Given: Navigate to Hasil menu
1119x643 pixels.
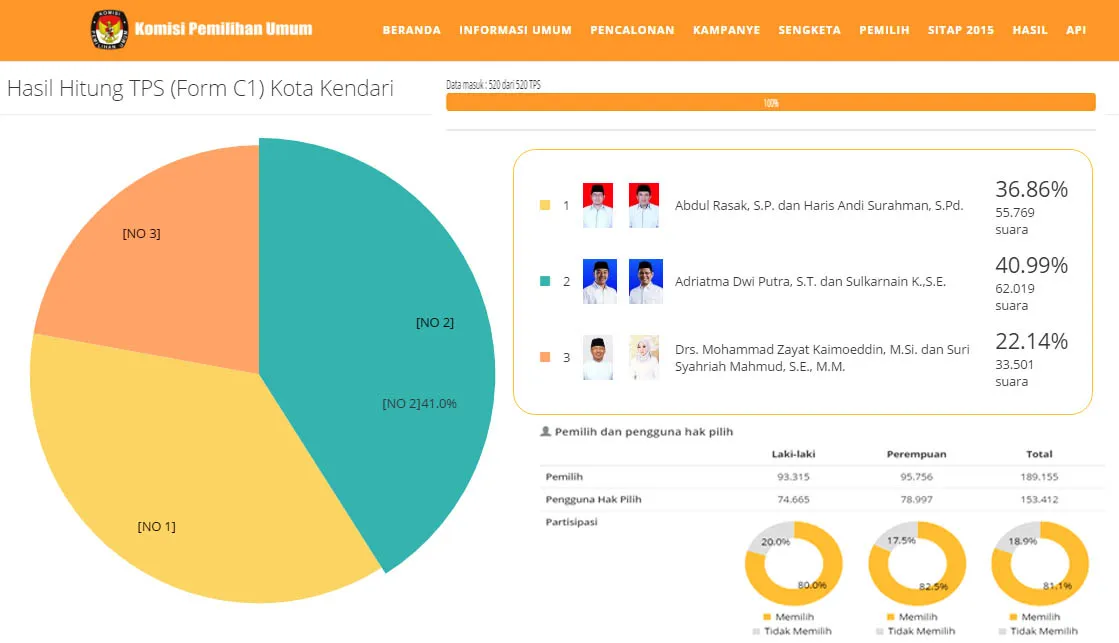Looking at the screenshot, I should coord(1030,30).
